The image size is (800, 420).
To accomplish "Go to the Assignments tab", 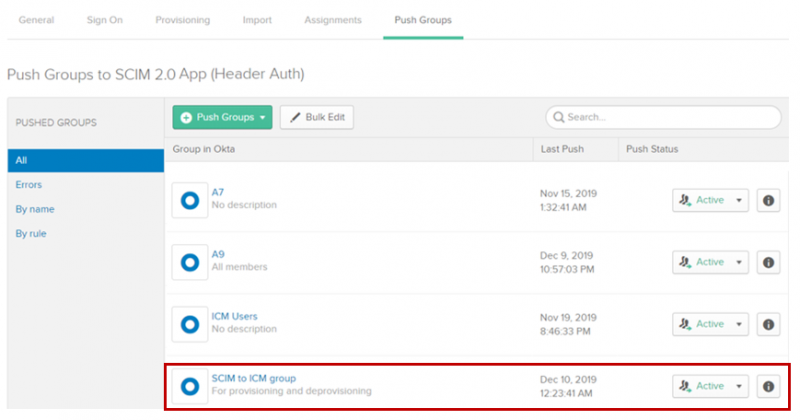I will [x=333, y=20].
